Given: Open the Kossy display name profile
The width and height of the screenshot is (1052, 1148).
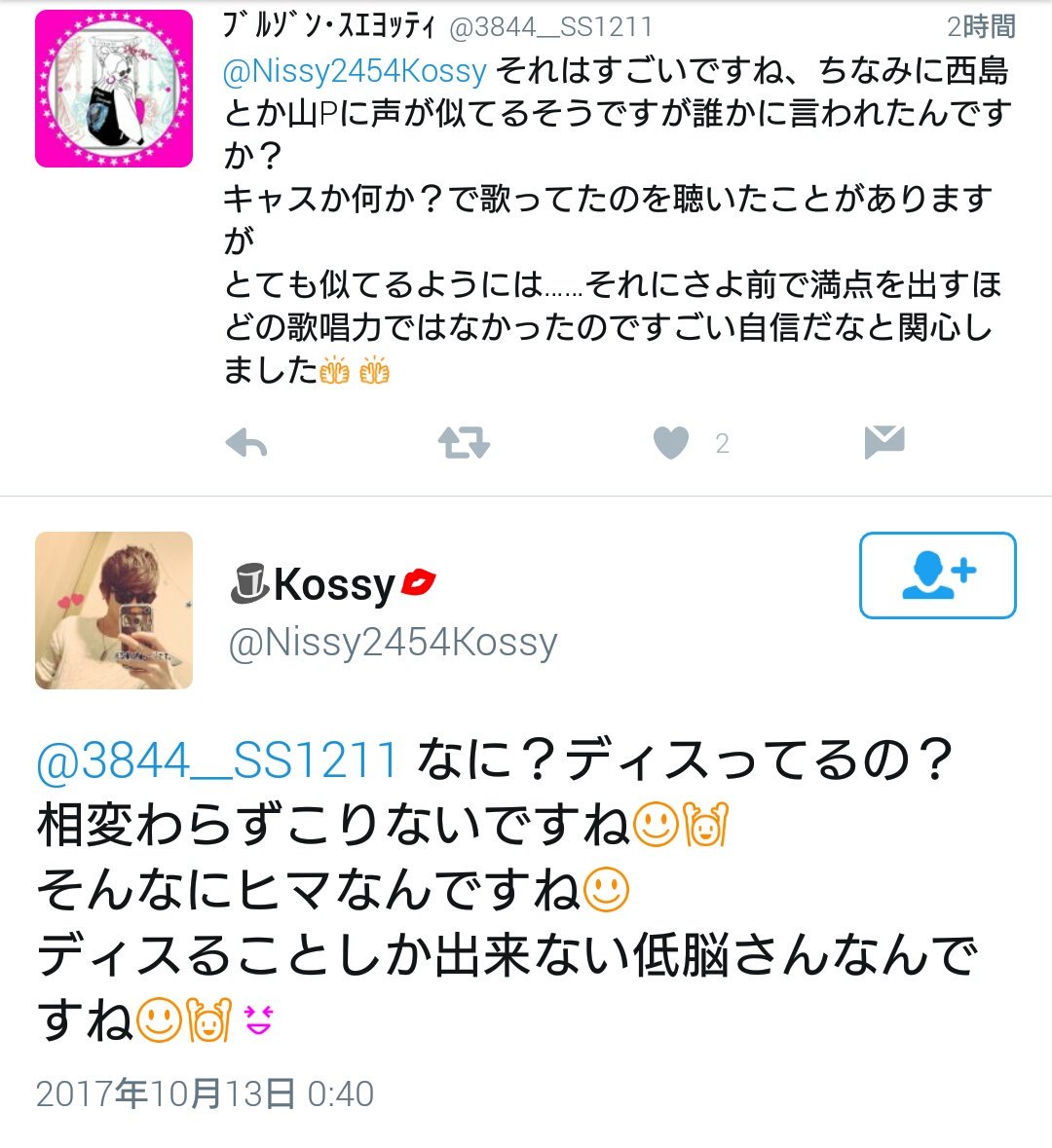Looking at the screenshot, I should [x=333, y=585].
